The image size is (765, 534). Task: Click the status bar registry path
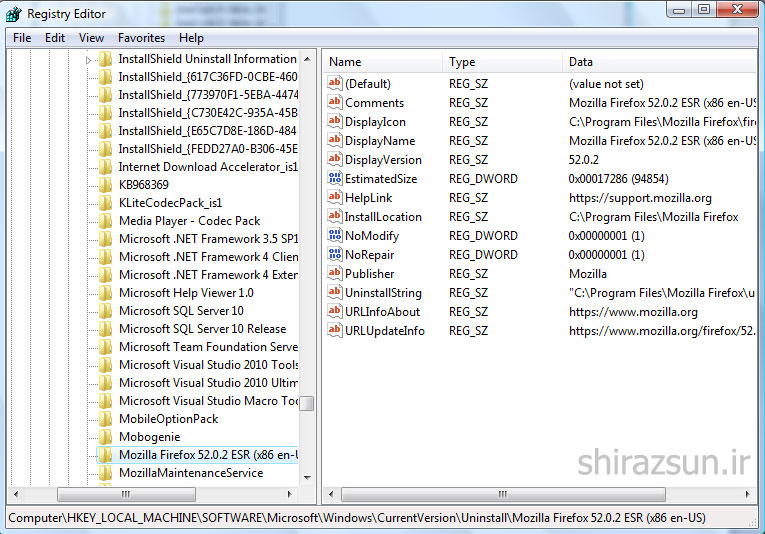(x=357, y=518)
